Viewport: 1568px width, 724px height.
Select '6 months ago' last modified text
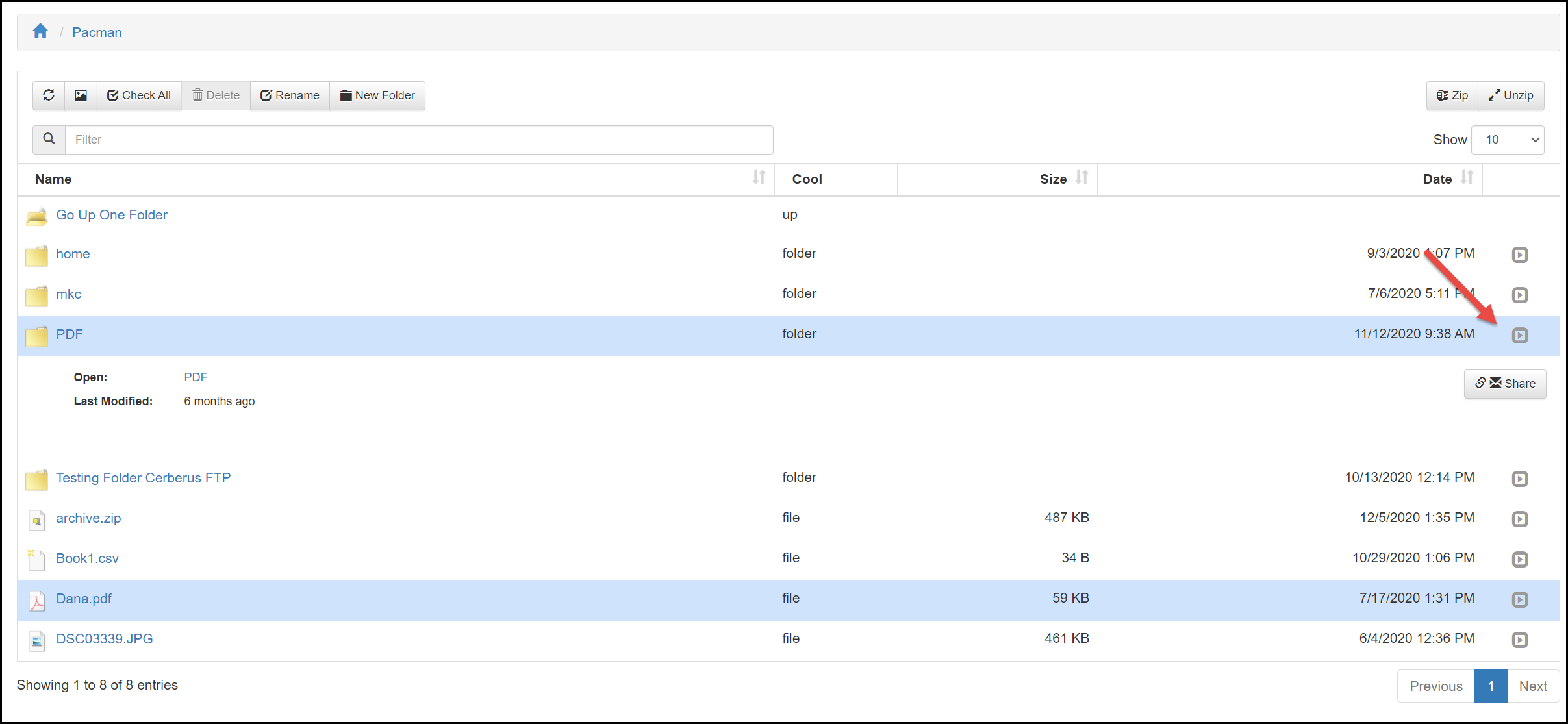(x=220, y=401)
